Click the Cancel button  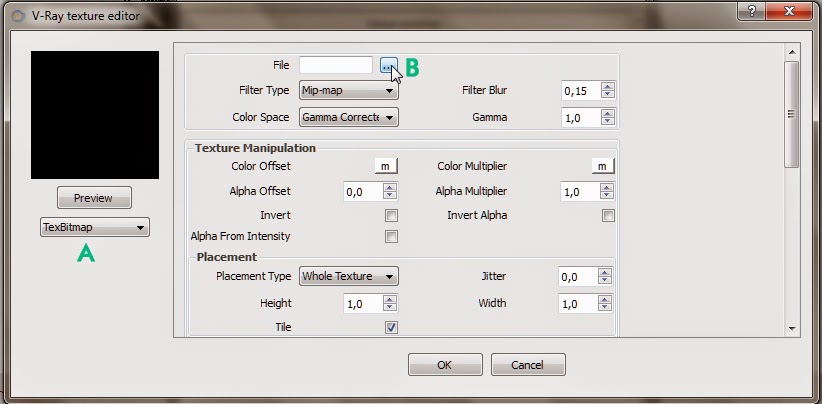click(528, 365)
